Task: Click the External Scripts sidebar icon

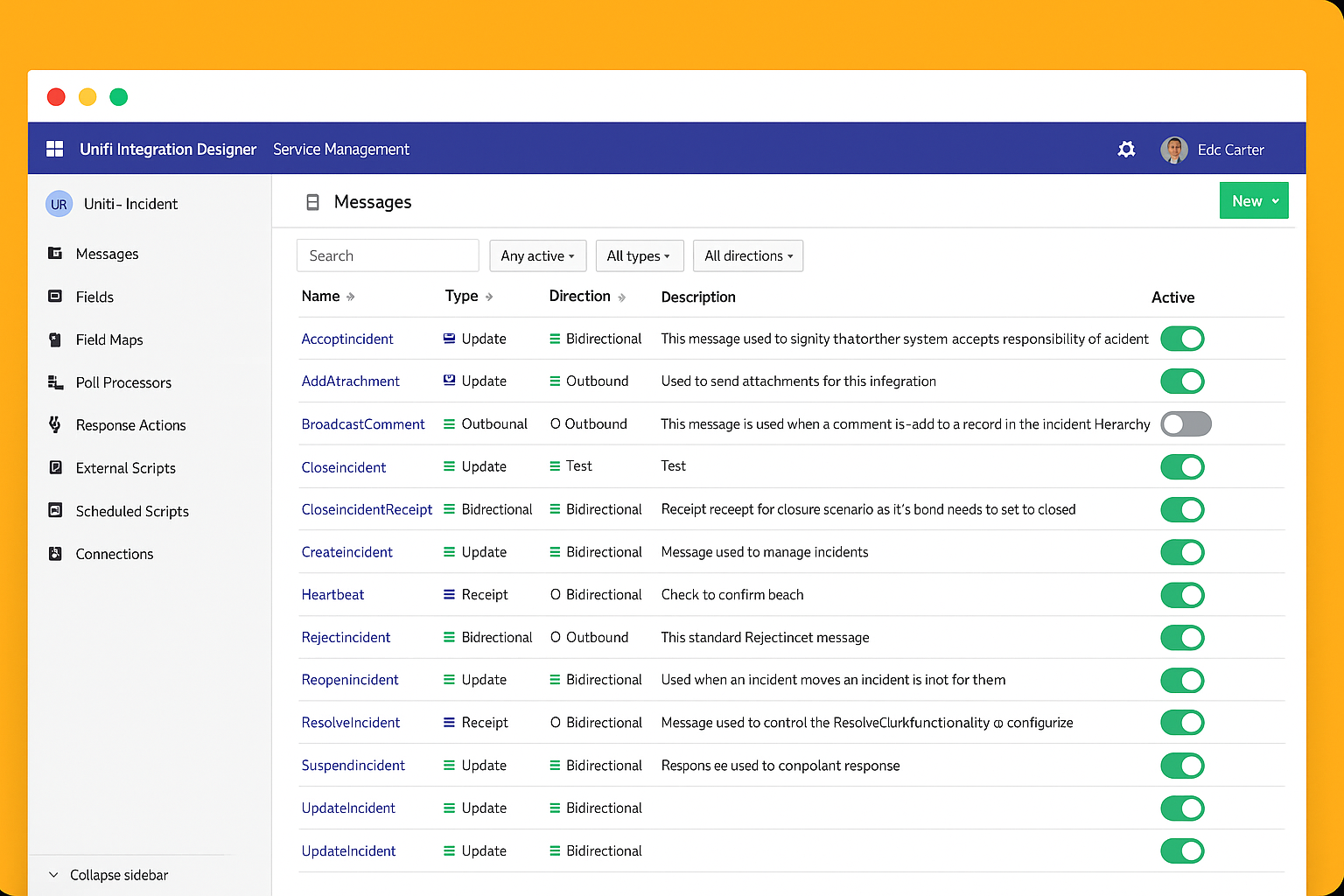Action: (55, 467)
